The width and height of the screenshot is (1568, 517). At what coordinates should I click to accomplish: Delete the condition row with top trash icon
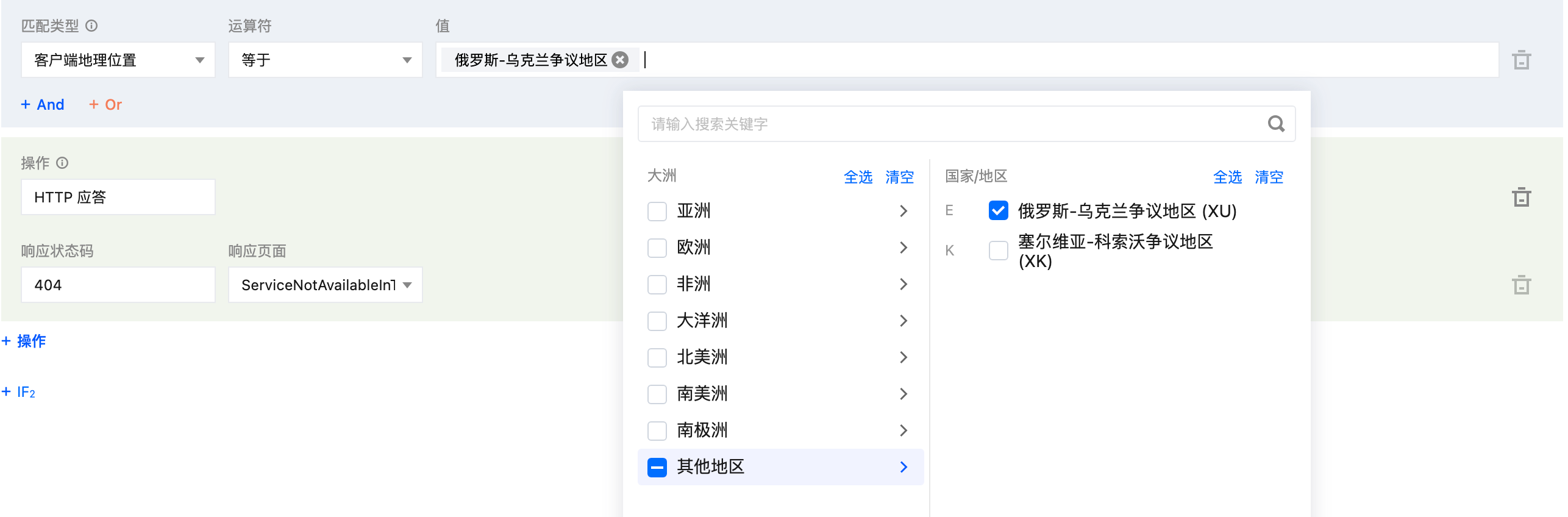click(1521, 60)
